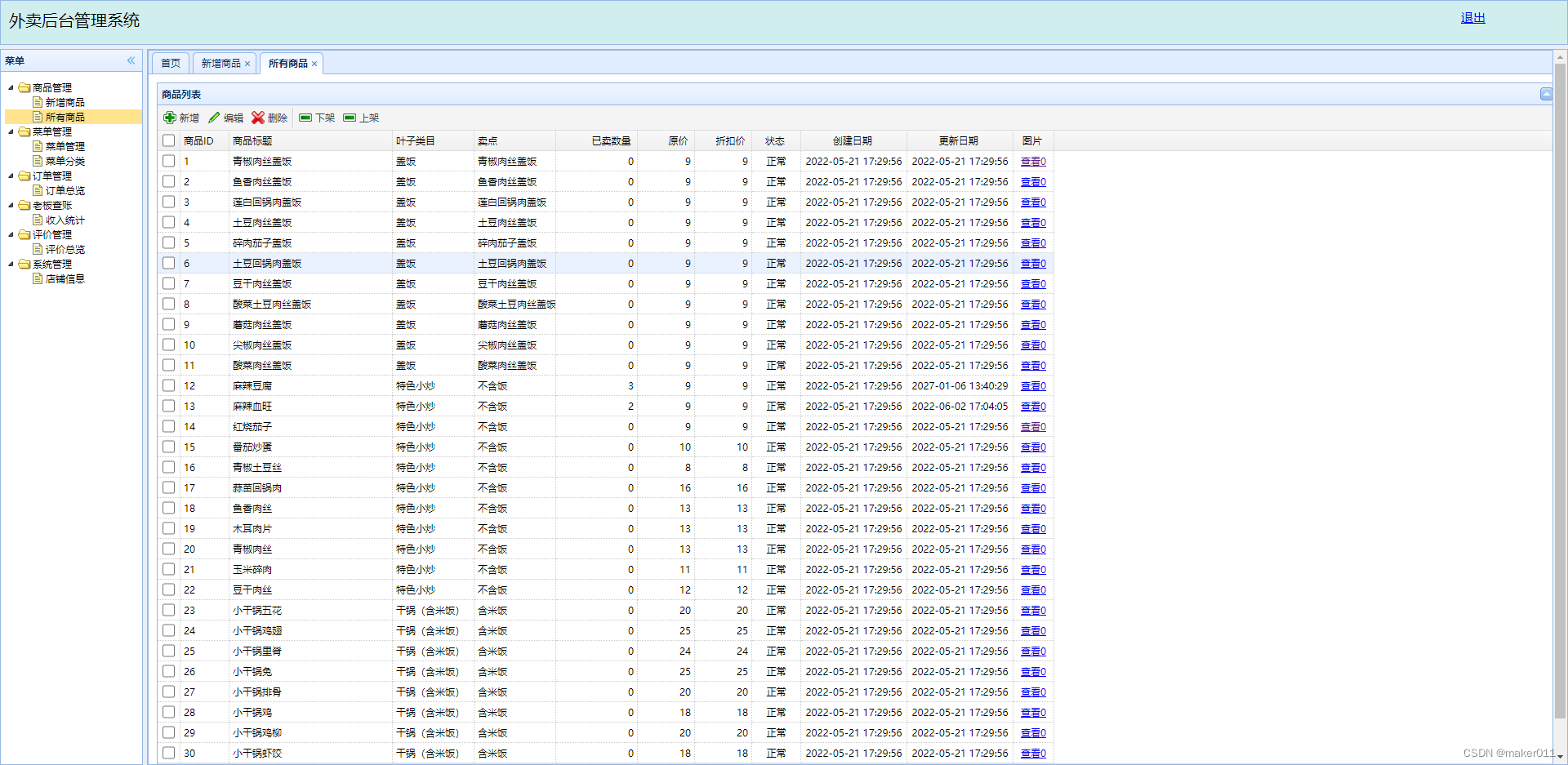Click the 评价管理 folder icon
This screenshot has width=1568, height=765.
click(x=24, y=234)
